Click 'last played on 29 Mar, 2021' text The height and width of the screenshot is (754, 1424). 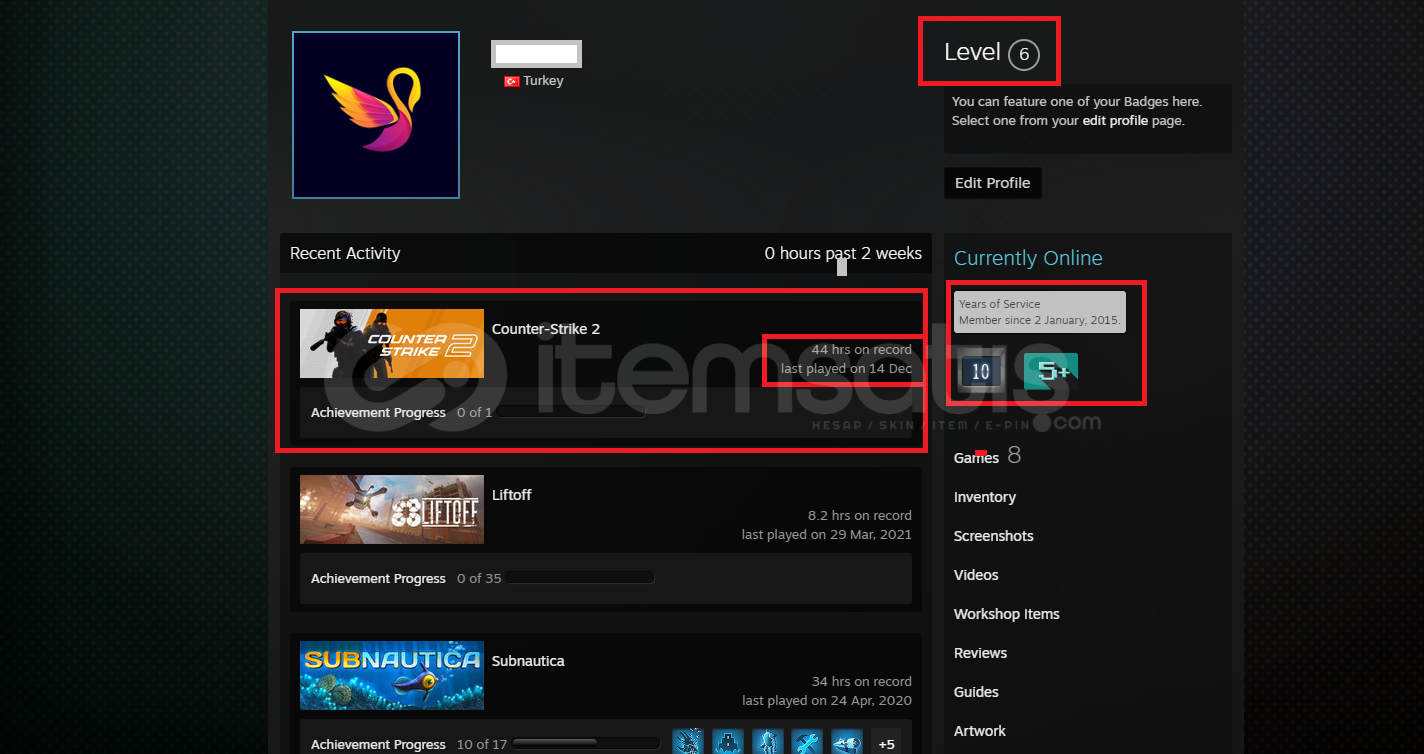point(827,535)
